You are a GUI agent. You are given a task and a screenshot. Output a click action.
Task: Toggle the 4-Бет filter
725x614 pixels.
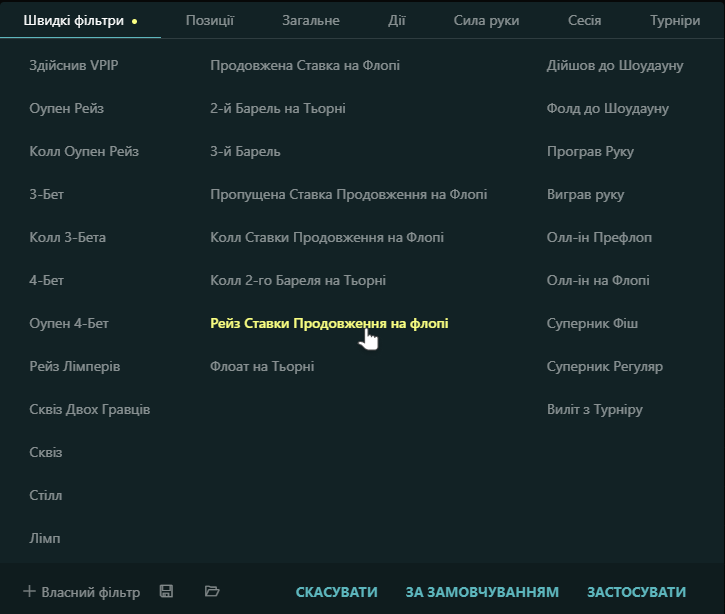point(47,280)
